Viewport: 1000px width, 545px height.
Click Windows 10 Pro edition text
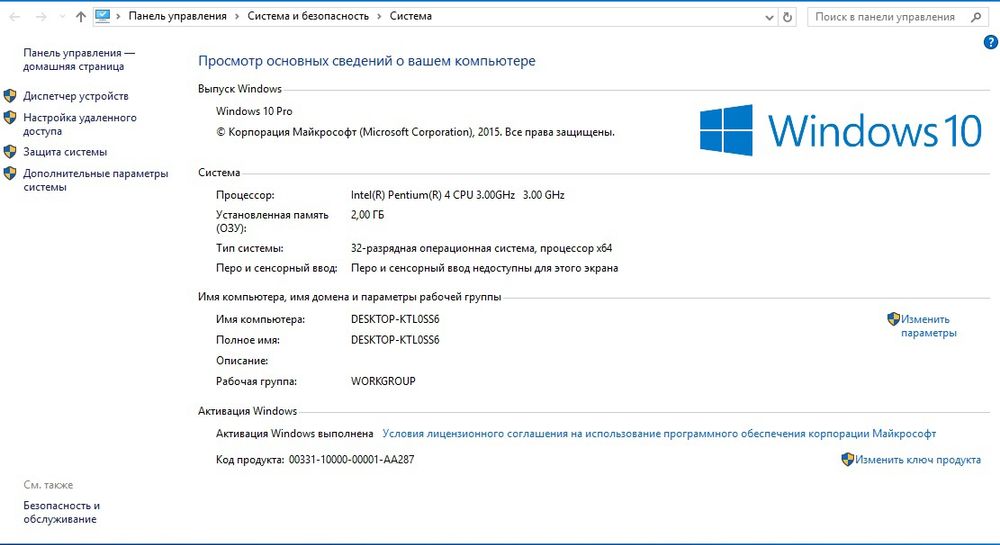tap(254, 111)
